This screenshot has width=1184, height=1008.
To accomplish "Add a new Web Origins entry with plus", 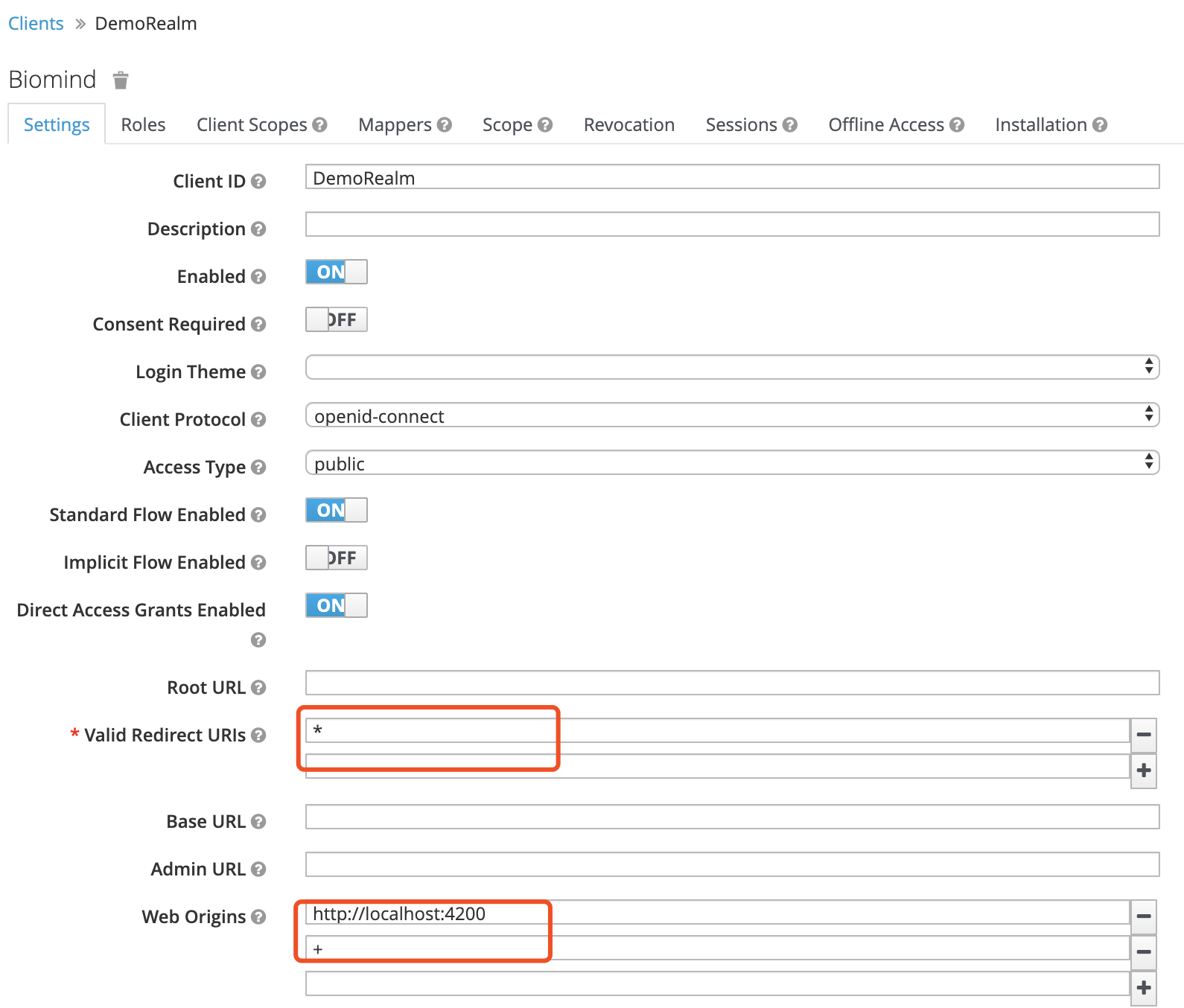I will tap(1143, 988).
